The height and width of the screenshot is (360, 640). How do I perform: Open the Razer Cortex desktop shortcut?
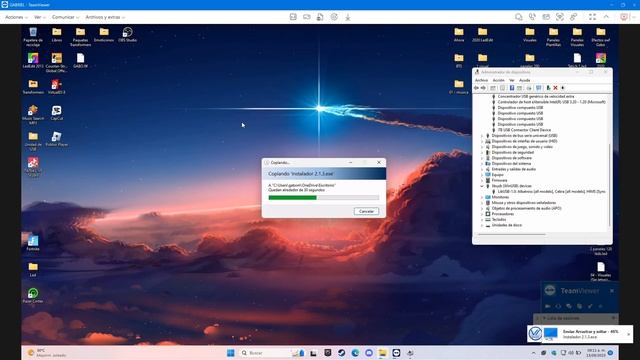(33, 295)
